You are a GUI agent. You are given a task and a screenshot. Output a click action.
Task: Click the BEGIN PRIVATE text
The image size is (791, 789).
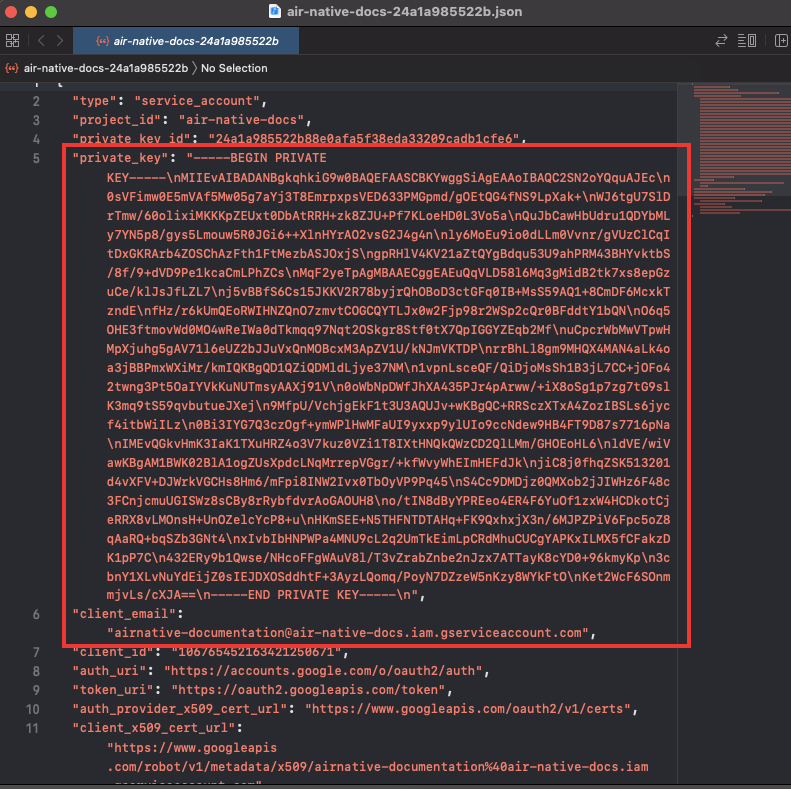(x=278, y=158)
